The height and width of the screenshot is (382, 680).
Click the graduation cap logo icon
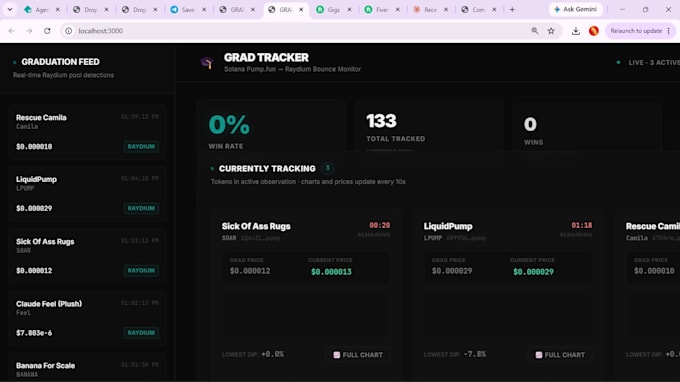click(x=207, y=63)
